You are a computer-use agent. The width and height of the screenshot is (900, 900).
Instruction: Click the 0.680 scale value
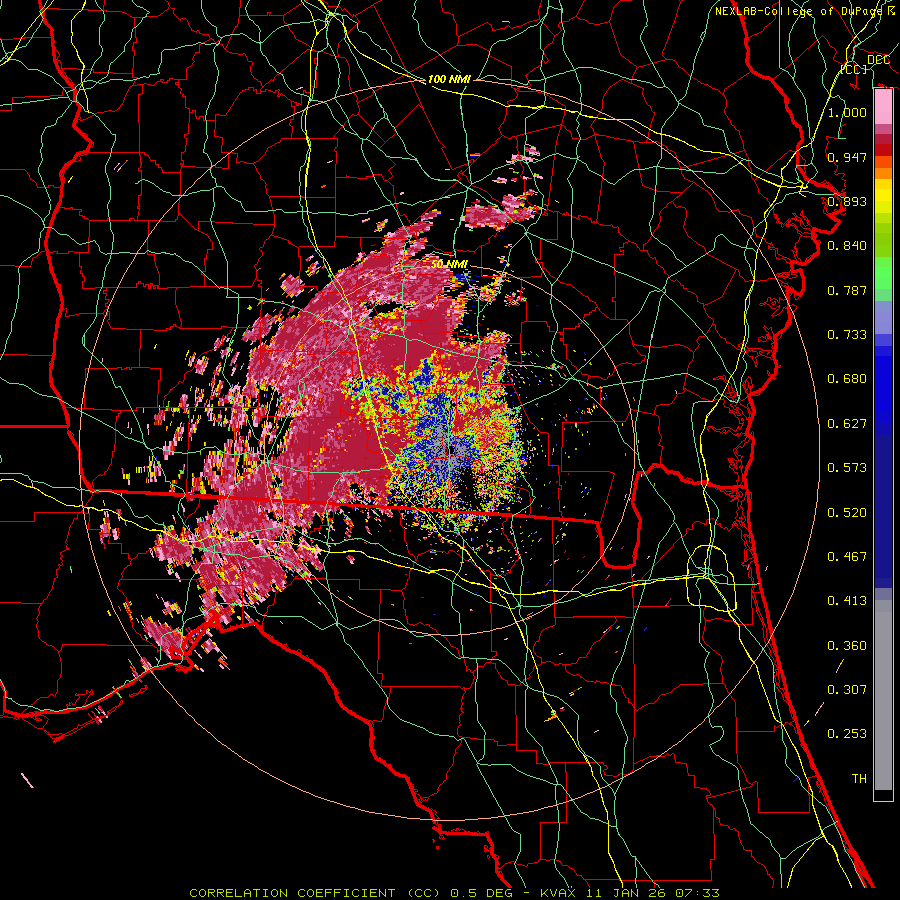pos(847,379)
